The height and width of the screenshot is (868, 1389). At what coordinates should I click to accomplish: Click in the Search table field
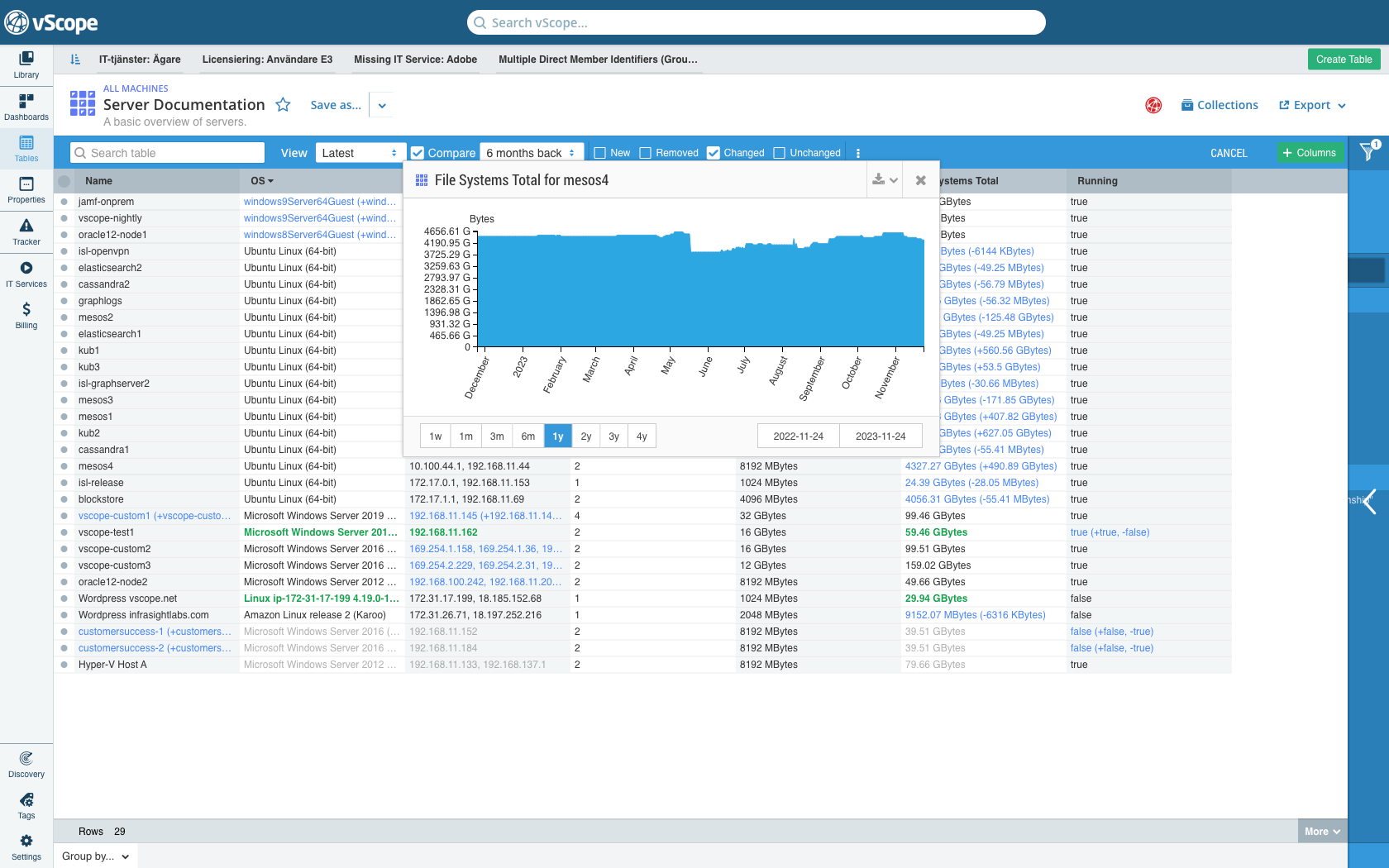(x=167, y=153)
